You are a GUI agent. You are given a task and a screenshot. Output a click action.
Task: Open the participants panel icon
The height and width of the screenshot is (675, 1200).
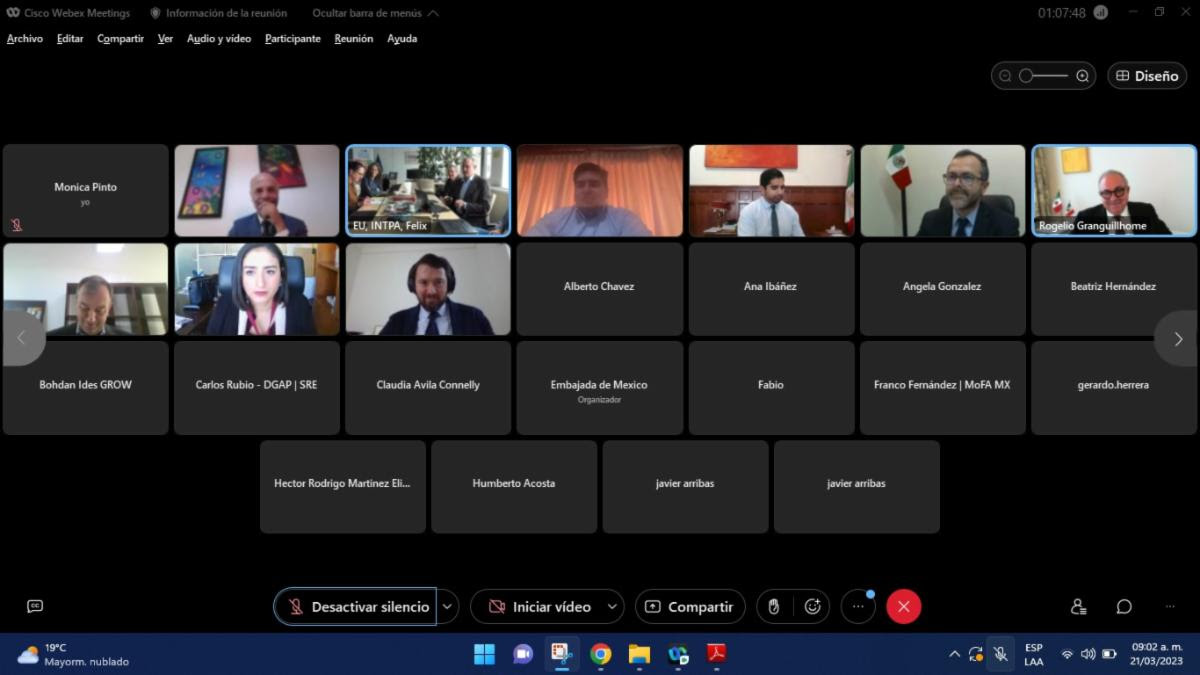tap(1078, 606)
